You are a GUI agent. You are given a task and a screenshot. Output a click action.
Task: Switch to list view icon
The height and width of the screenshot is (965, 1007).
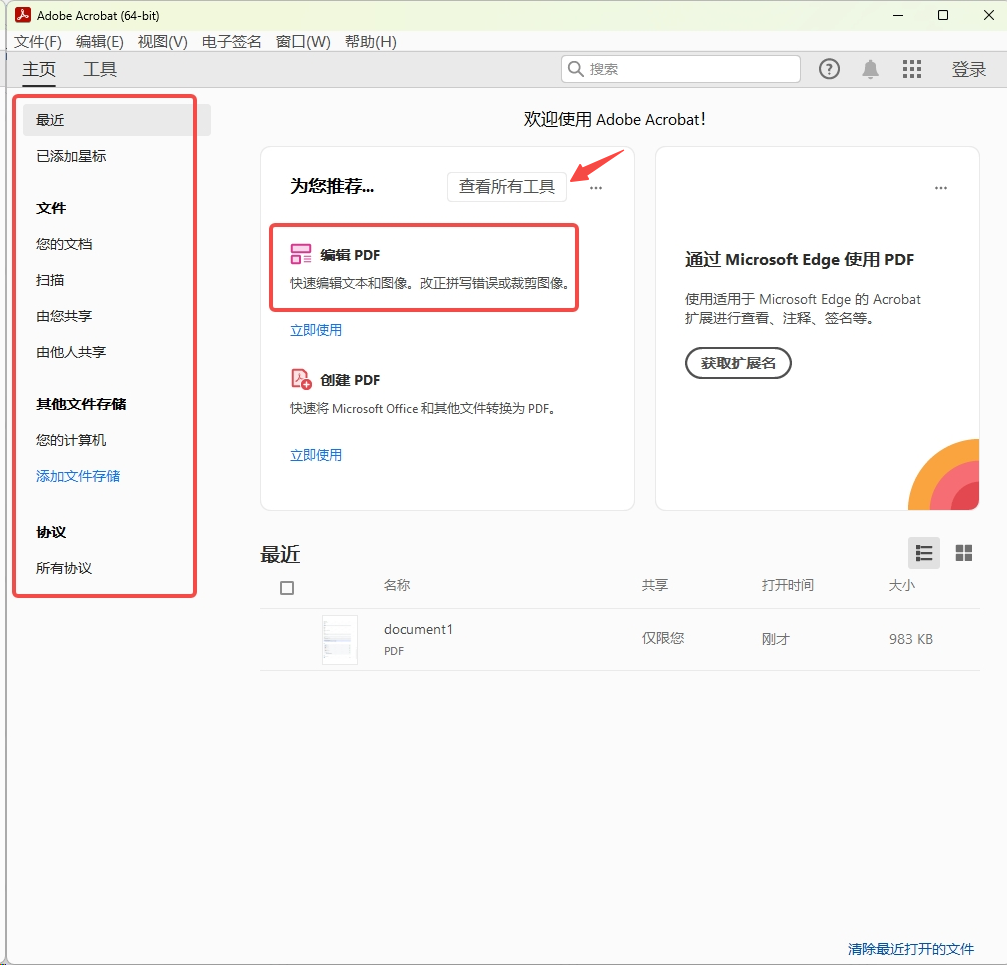click(x=924, y=553)
